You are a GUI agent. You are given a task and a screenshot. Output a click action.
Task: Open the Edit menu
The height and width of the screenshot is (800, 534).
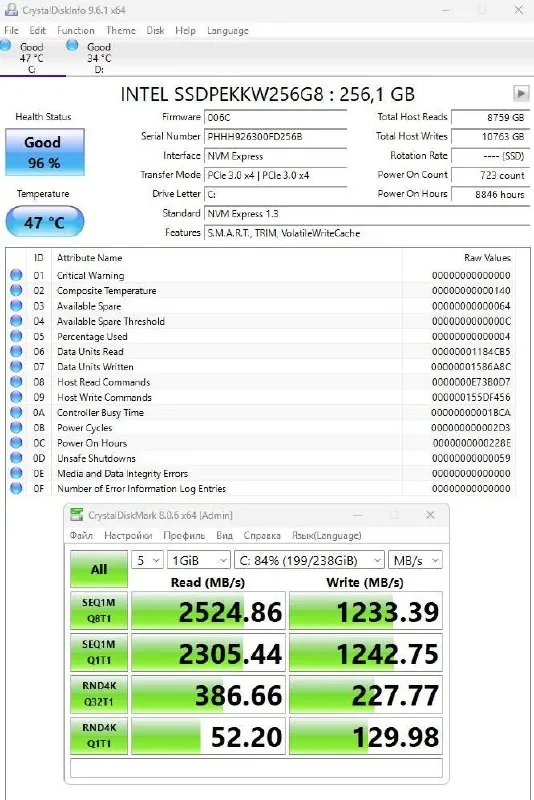point(37,31)
